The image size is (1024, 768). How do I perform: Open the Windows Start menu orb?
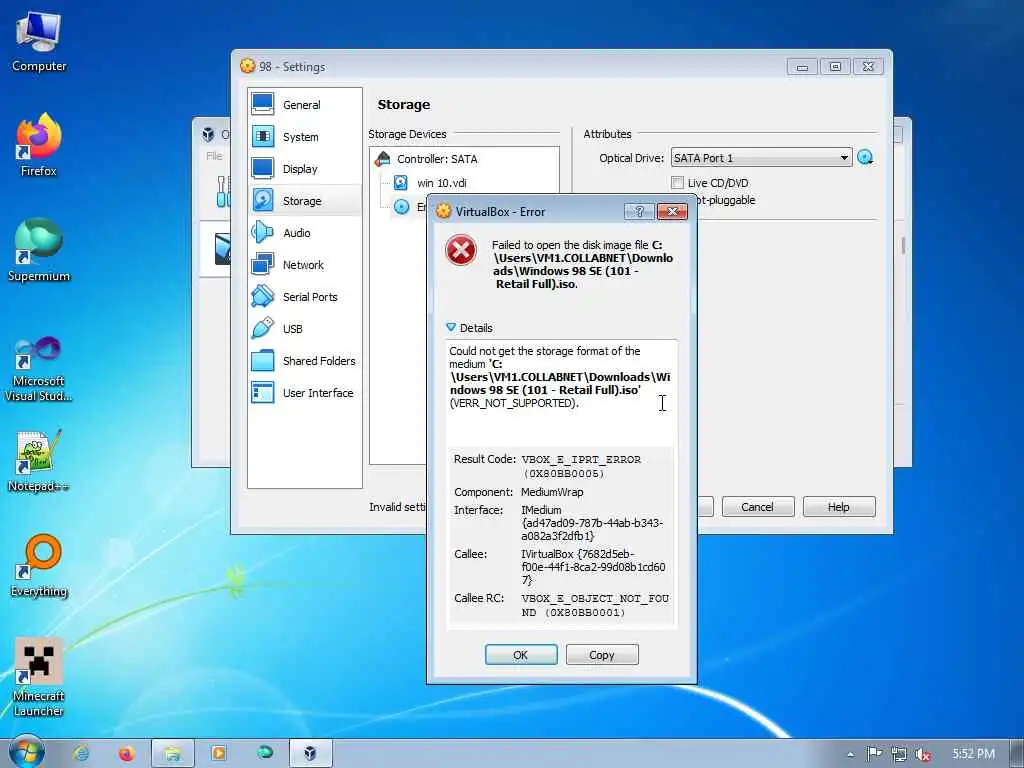tap(27, 753)
